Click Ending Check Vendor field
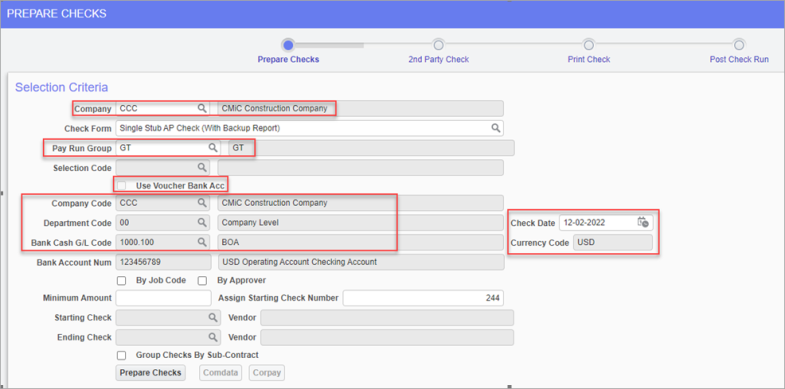785x389 pixels. pos(387,337)
